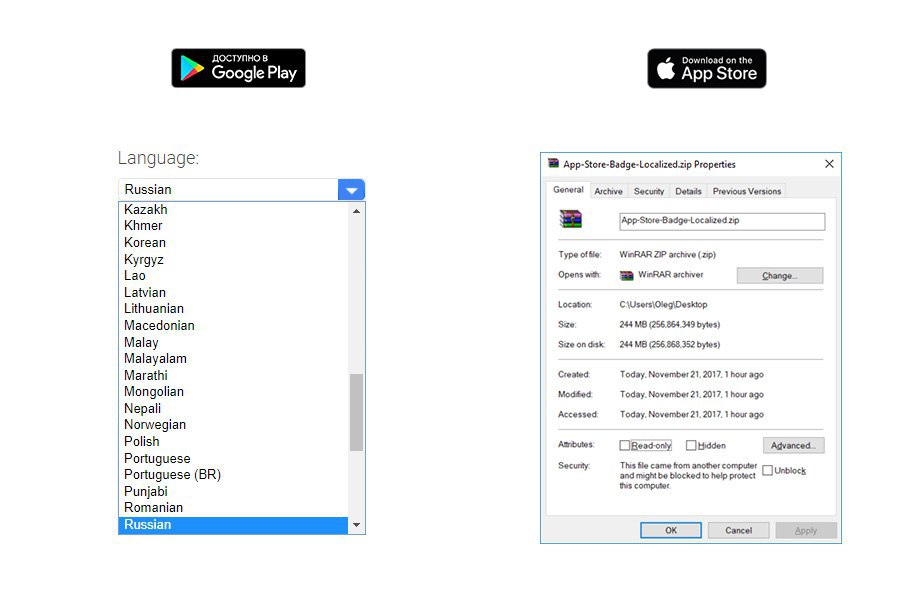Select Khmer in the language list
The height and width of the screenshot is (600, 920).
[x=233, y=225]
